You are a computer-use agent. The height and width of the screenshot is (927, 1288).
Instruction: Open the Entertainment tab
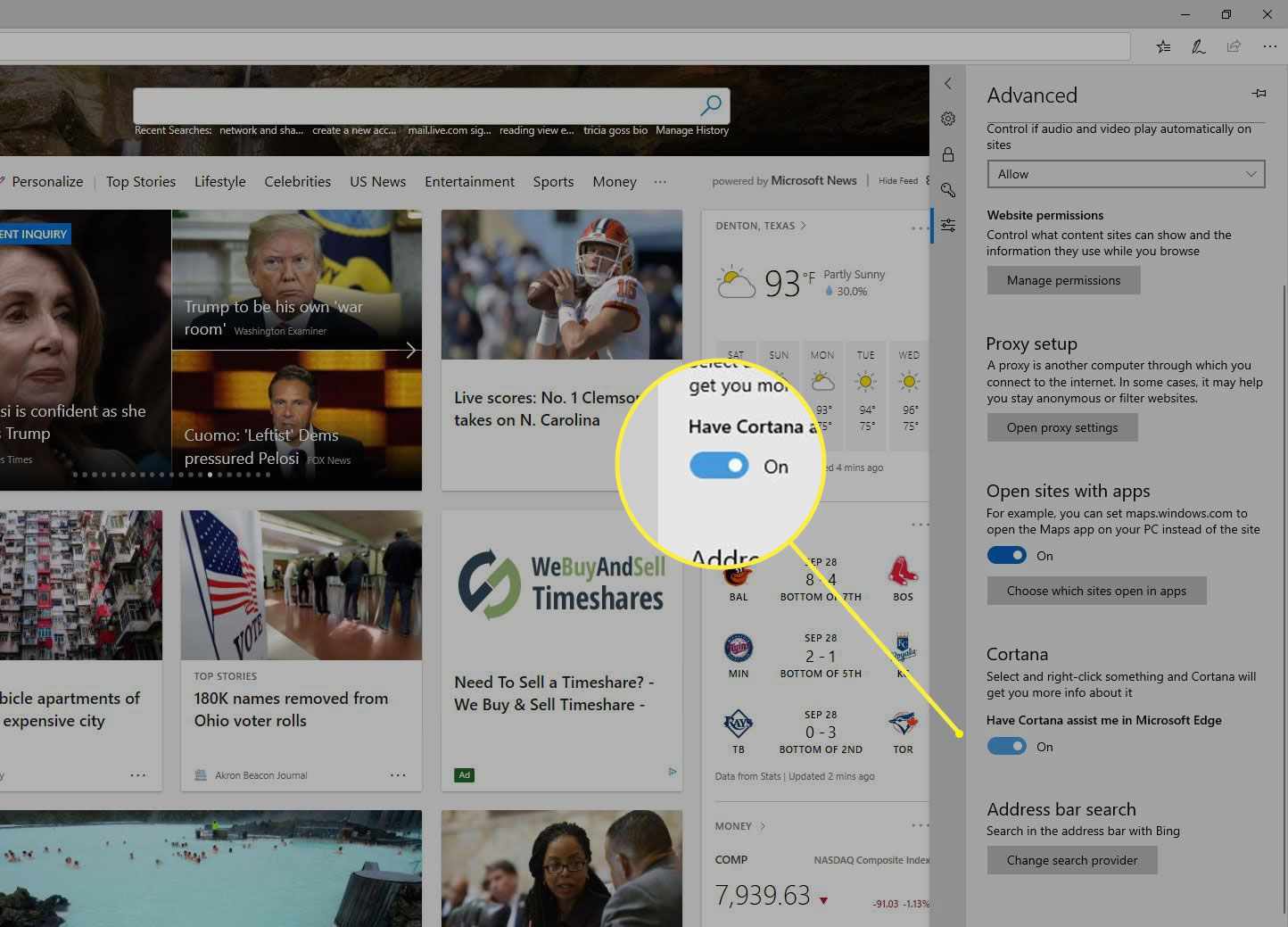(x=469, y=181)
